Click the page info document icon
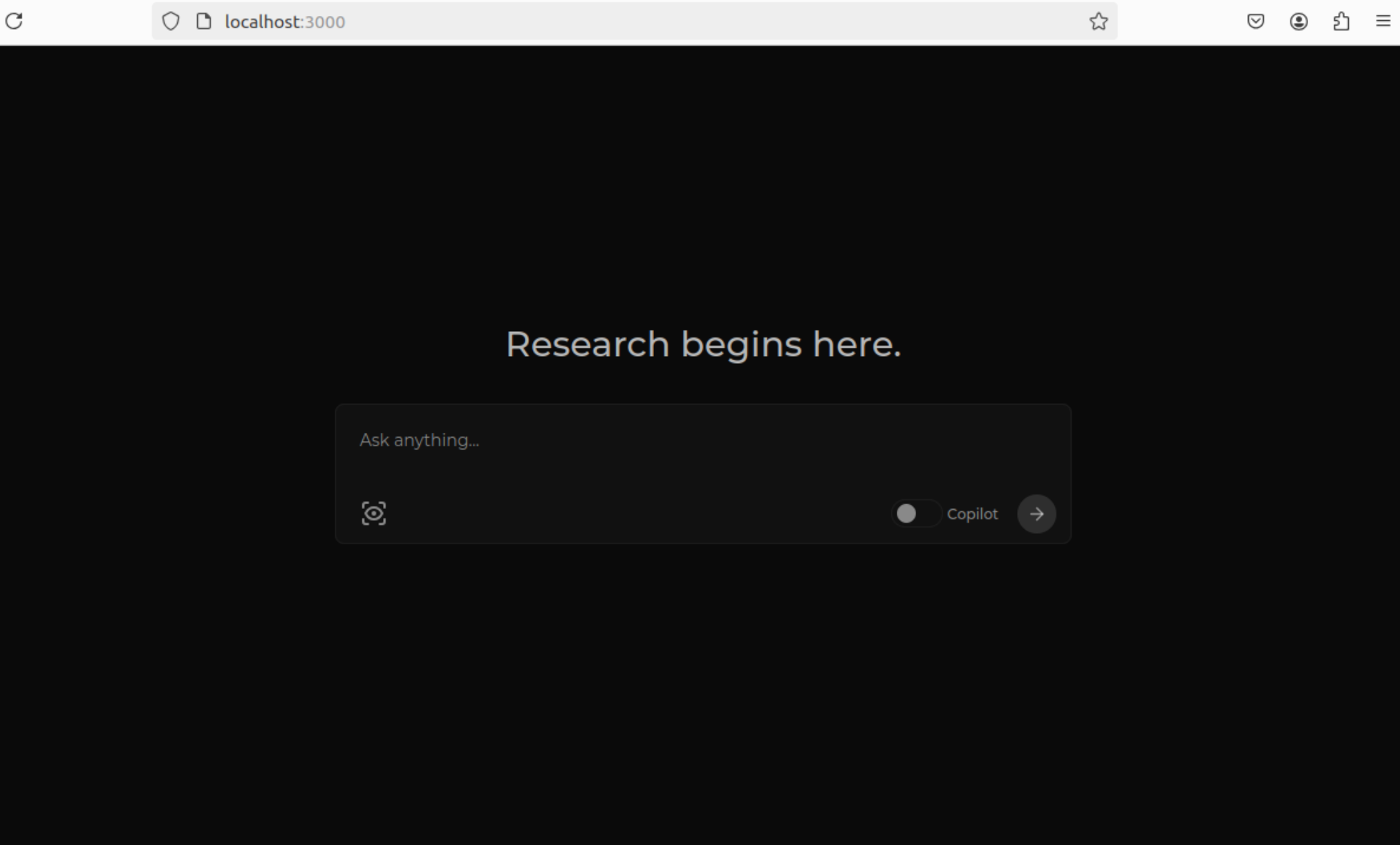This screenshot has height=845, width=1400. pyautogui.click(x=203, y=21)
